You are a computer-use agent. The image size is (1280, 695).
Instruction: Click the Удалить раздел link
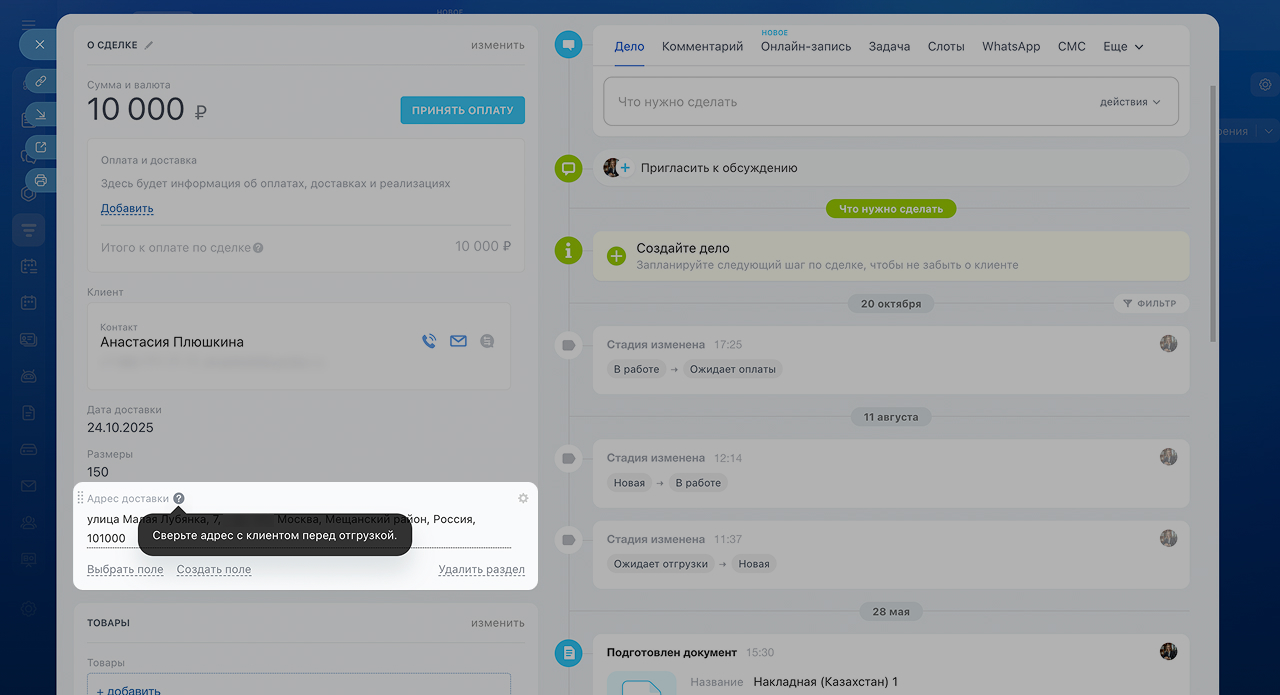[481, 570]
